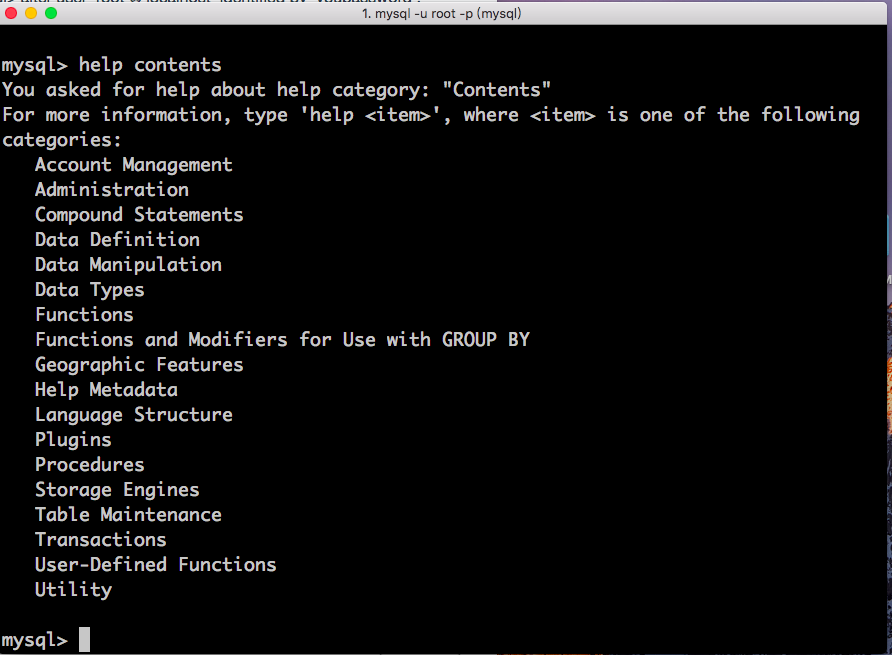
Task: Click 'Functions and Modifiers for Use with GROUP BY'
Action: (x=283, y=340)
